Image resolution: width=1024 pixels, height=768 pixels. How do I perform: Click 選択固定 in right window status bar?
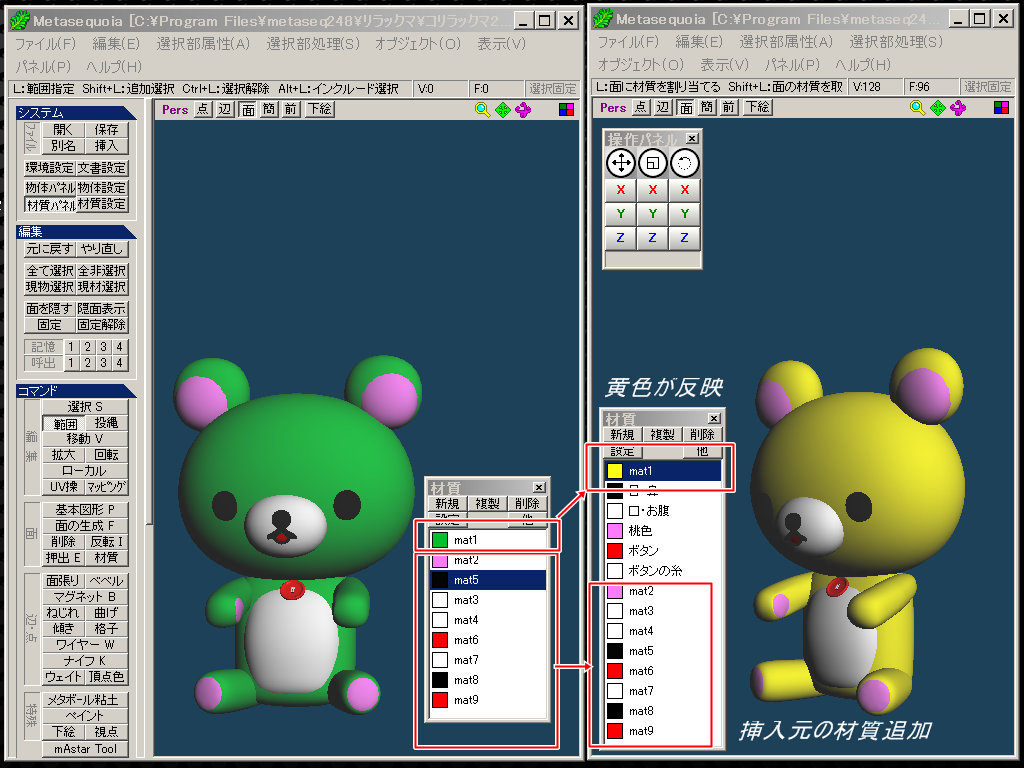coord(987,86)
